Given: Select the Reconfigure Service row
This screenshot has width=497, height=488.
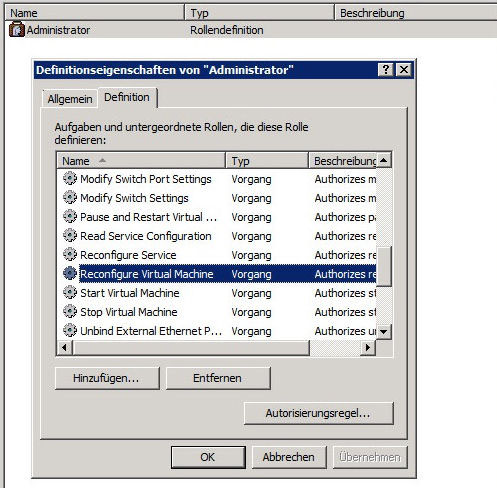Looking at the screenshot, I should [x=217, y=255].
